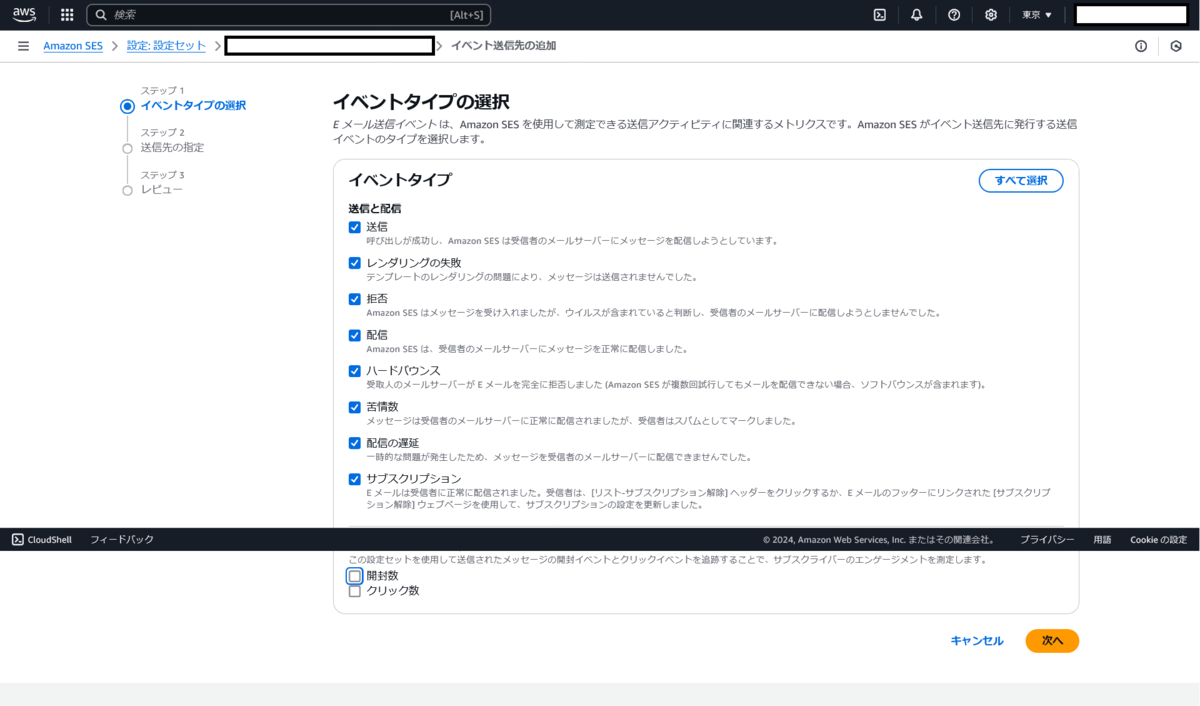
Task: Uncheck the 配信 checkbox
Action: [x=355, y=335]
